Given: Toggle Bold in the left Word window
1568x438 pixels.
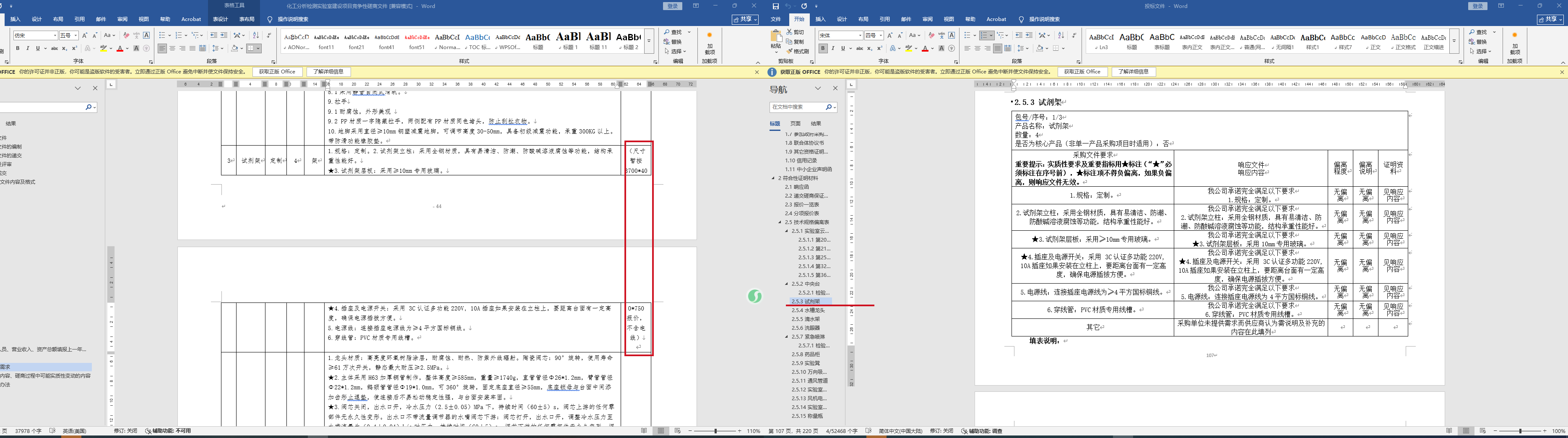Looking at the screenshot, I should point(18,49).
